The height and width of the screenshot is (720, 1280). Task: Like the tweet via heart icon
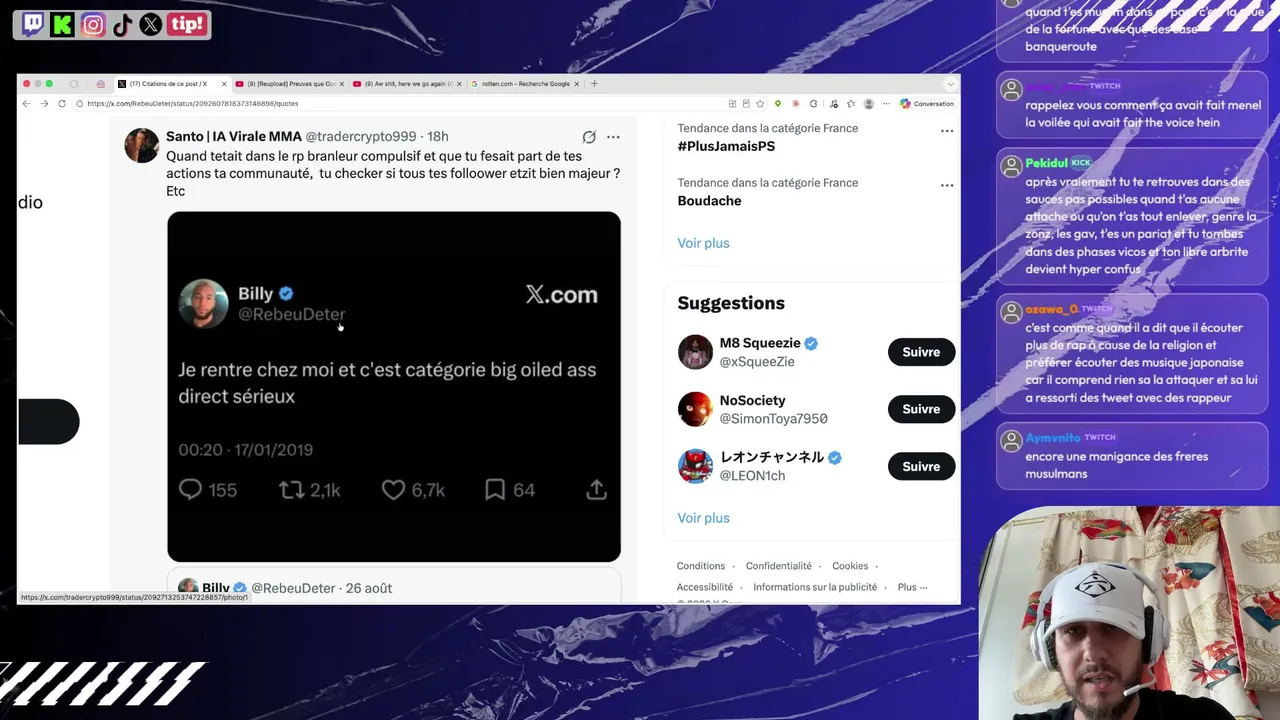393,489
